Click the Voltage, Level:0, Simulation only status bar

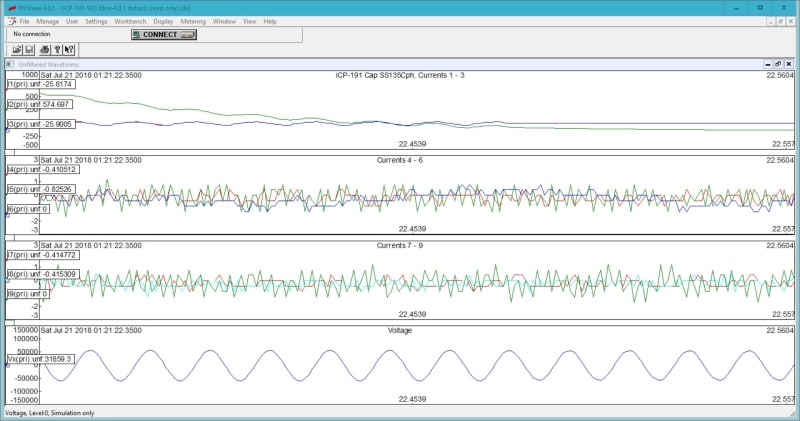(49, 413)
